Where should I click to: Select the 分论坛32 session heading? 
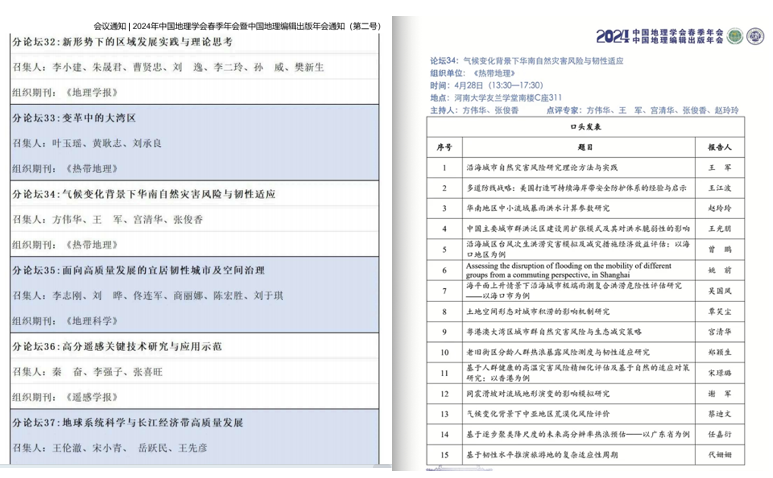coord(121,43)
